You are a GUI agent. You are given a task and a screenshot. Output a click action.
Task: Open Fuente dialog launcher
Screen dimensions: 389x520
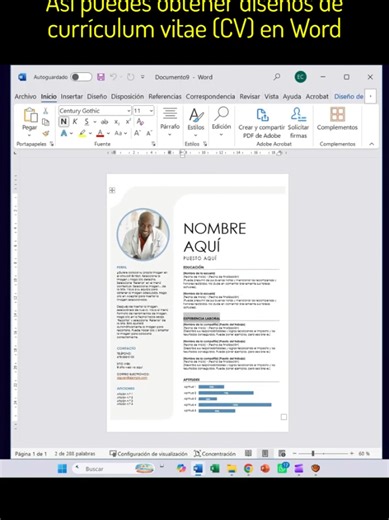(x=153, y=144)
